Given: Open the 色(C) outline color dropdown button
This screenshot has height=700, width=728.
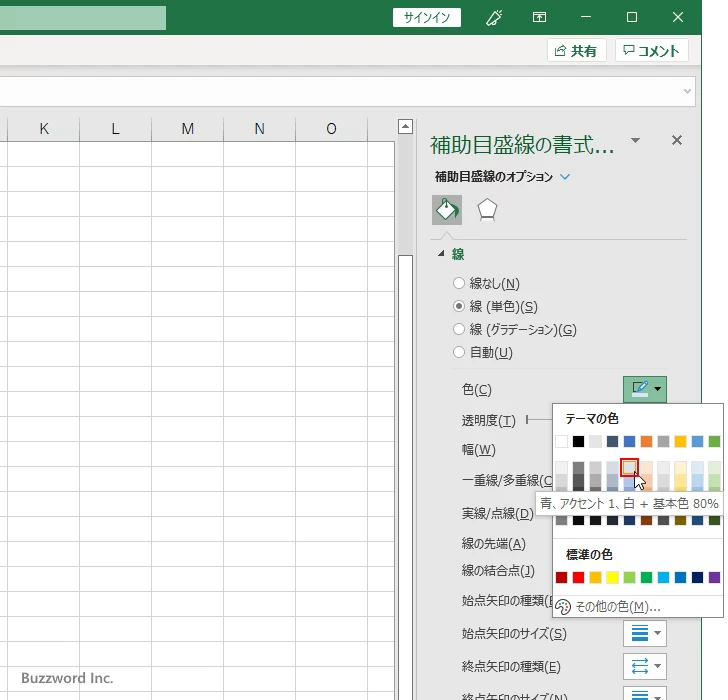Looking at the screenshot, I should coord(645,389).
